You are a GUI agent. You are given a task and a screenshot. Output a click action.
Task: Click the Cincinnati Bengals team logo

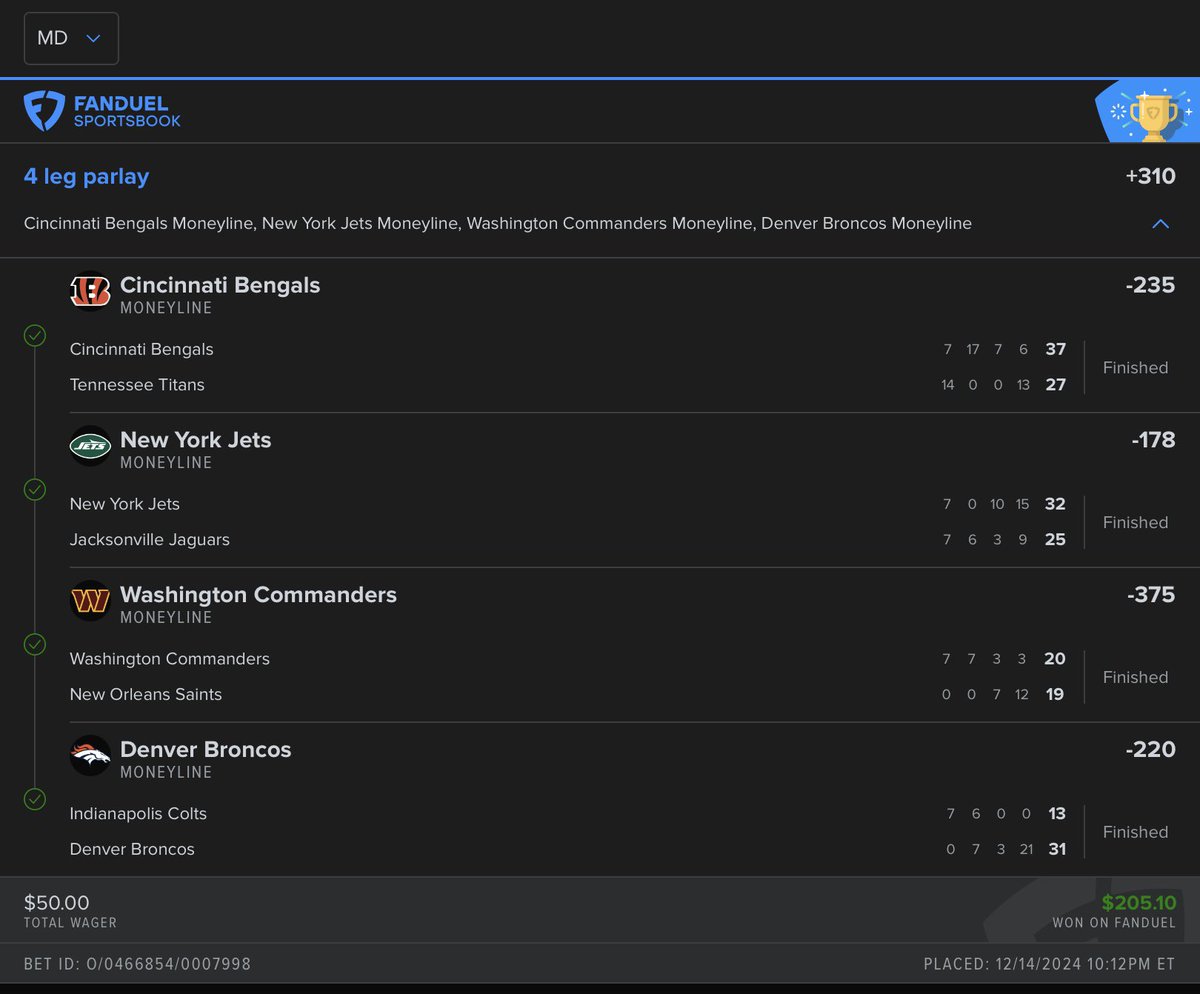tap(90, 291)
